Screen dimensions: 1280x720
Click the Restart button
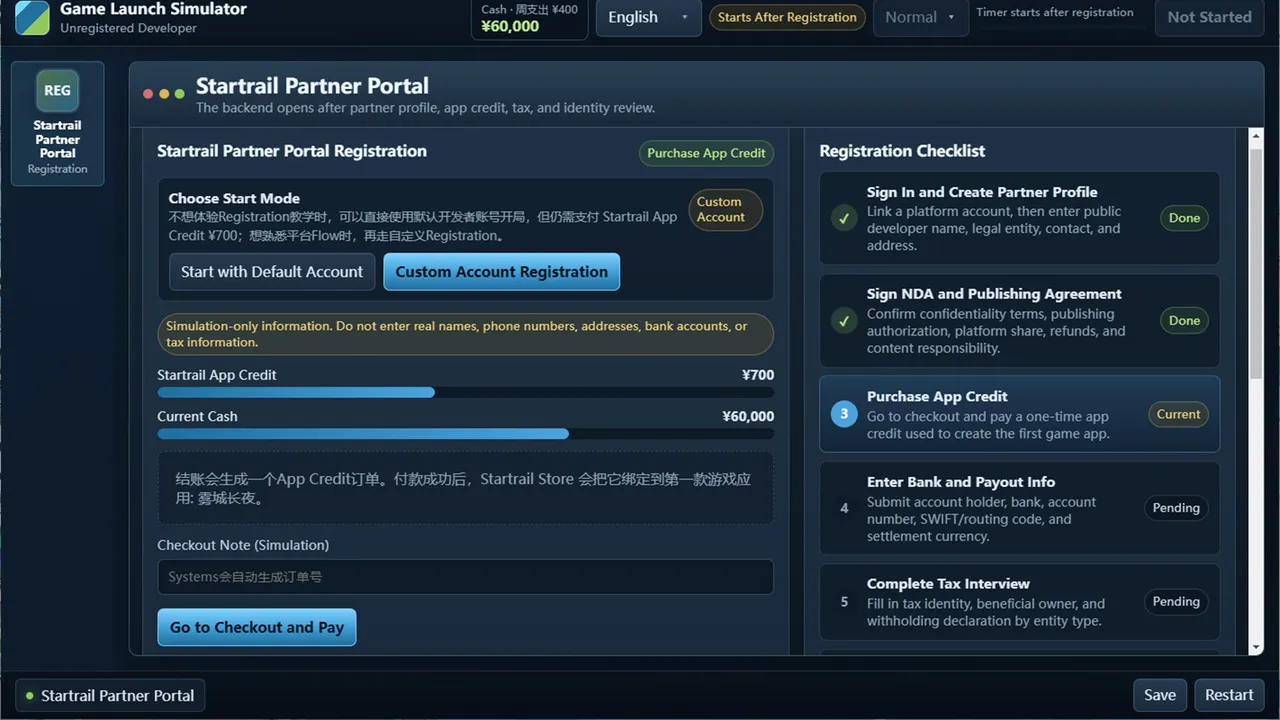click(1229, 695)
